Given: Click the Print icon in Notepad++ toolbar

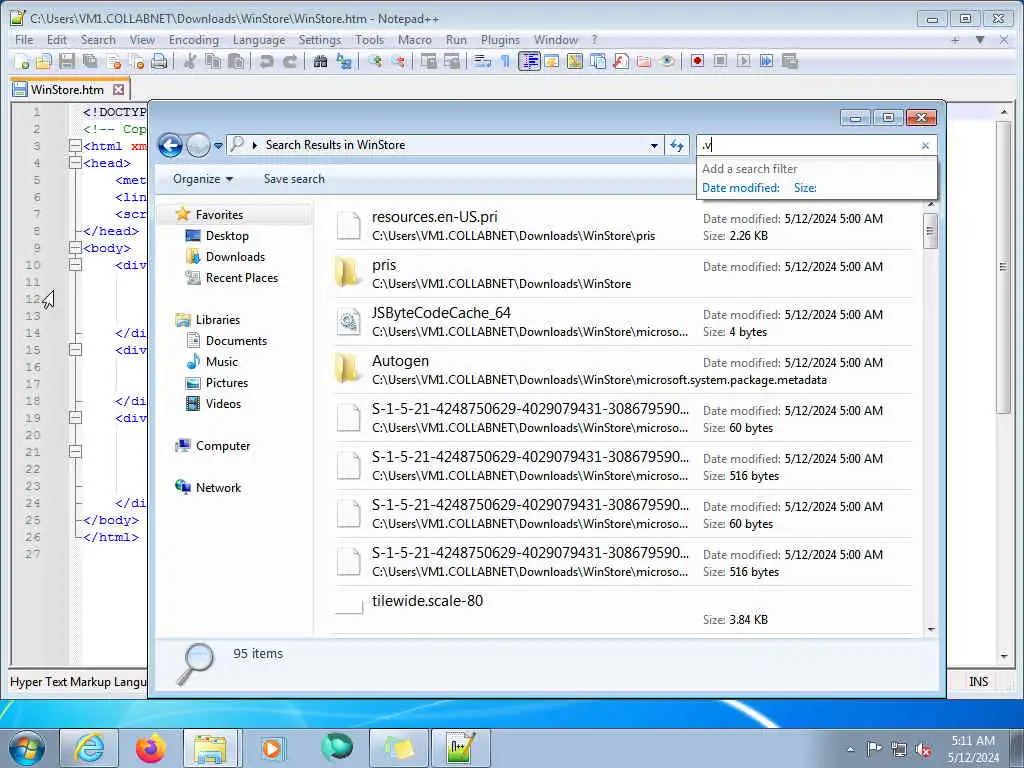Looking at the screenshot, I should [159, 61].
